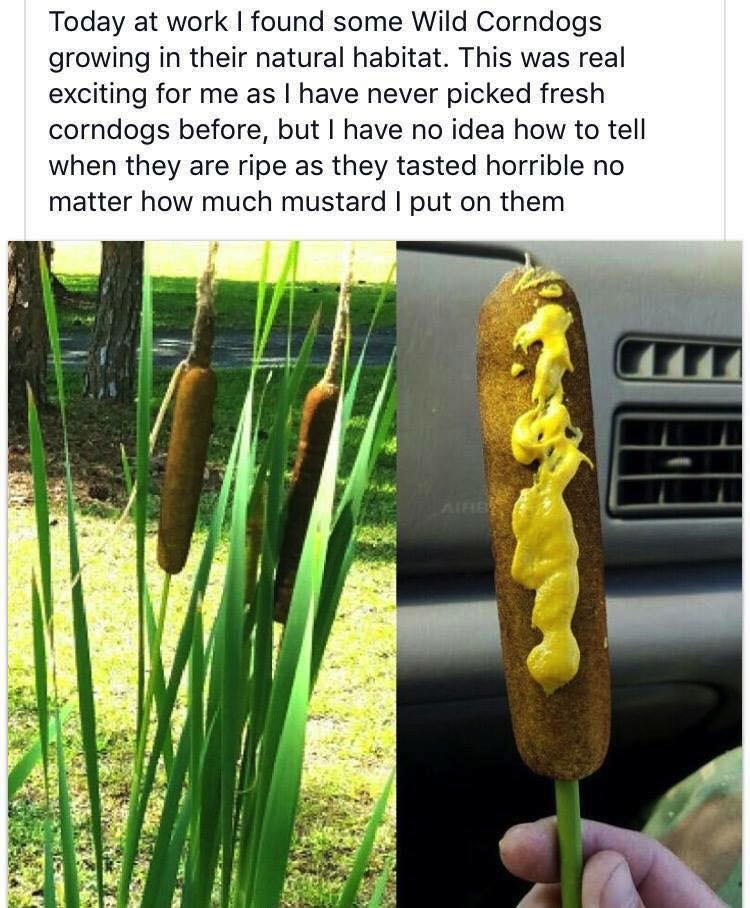Click the yellow mustard on the cattail
The width and height of the screenshot is (750, 908).
tap(548, 488)
